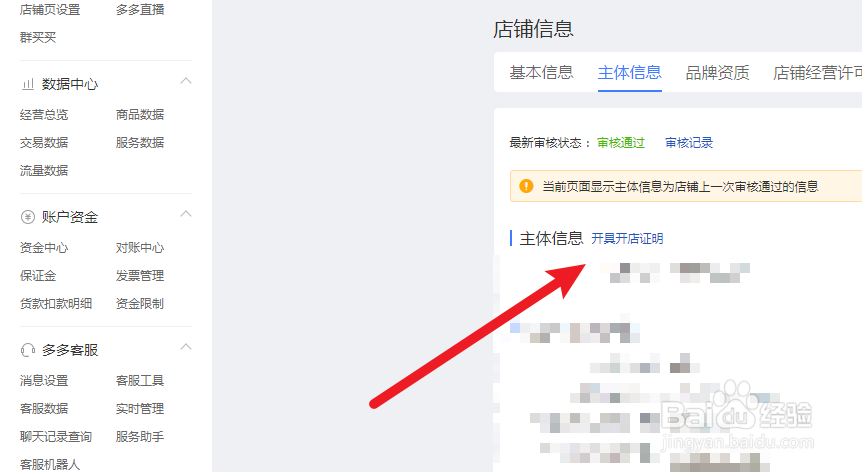This screenshot has height=472, width=862.
Task: Click the 多多客服 headset icon
Action: coord(27,350)
